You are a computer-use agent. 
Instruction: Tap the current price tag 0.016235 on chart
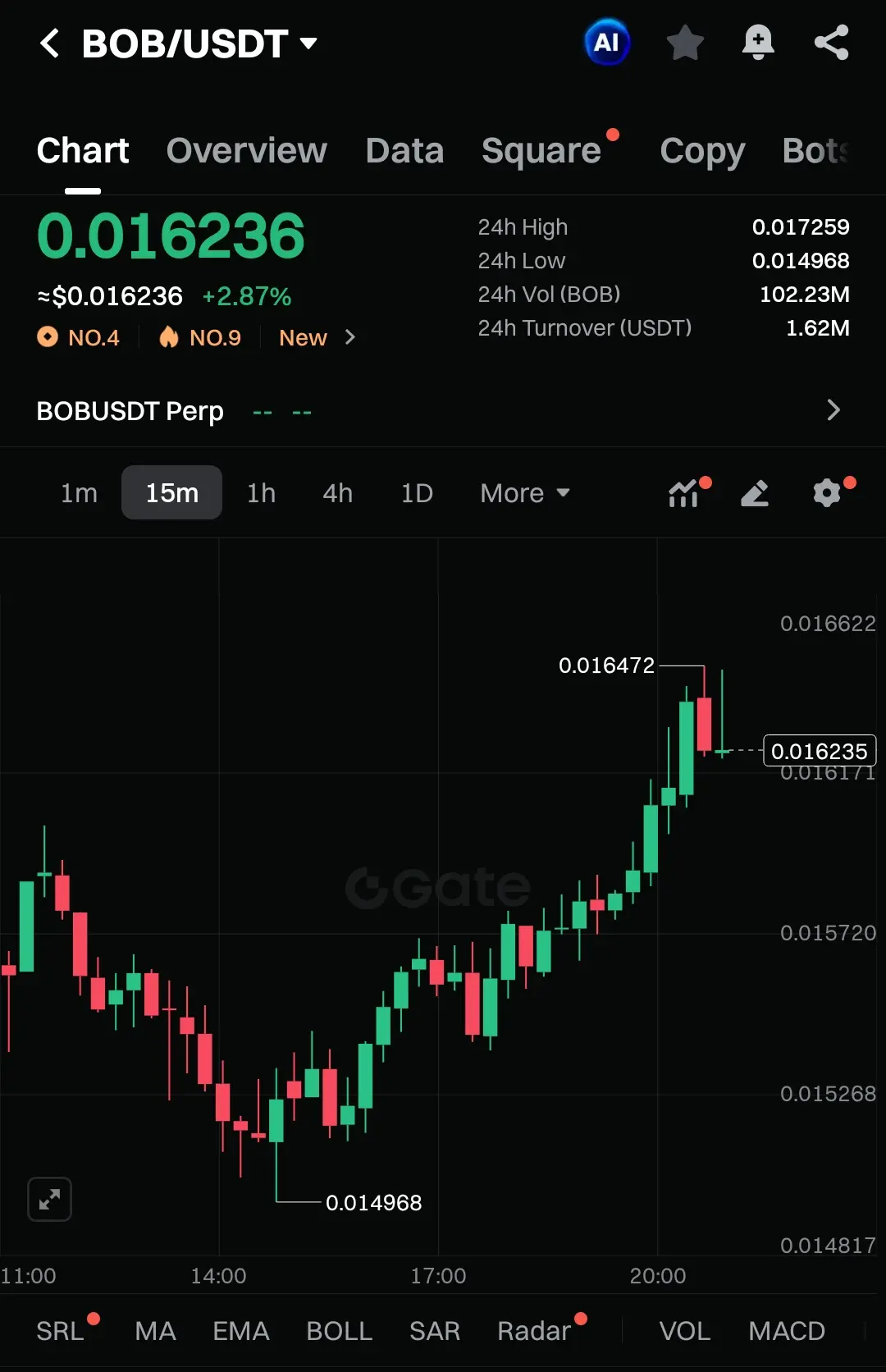click(820, 751)
